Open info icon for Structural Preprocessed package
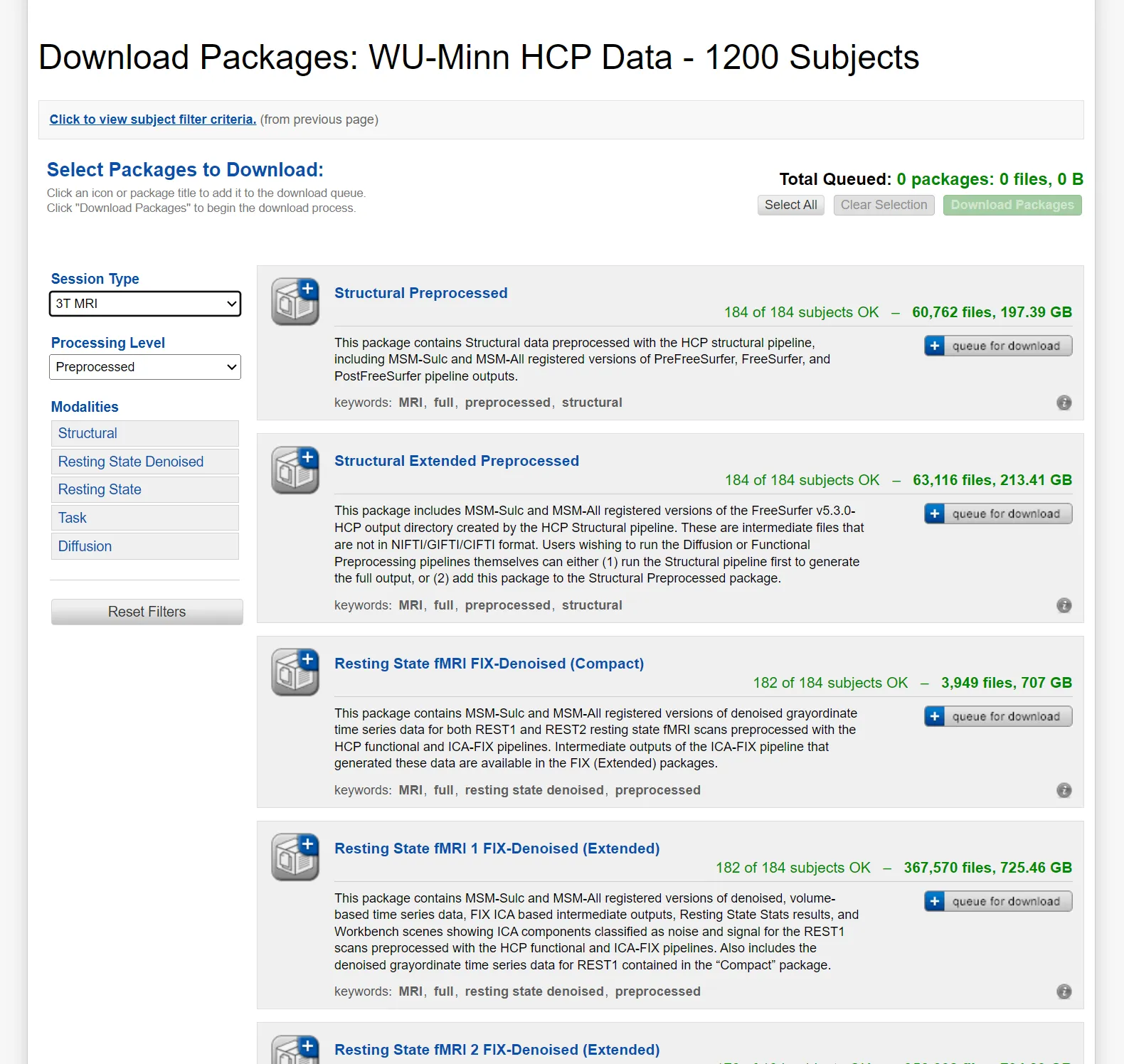Screen dimensions: 1124x1064 1064,403
